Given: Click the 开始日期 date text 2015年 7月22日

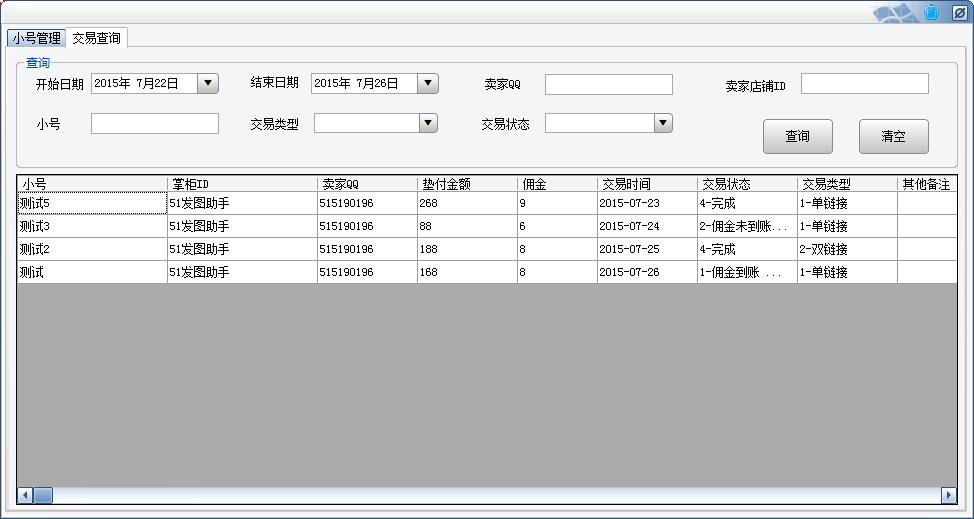Looking at the screenshot, I should coord(136,83).
